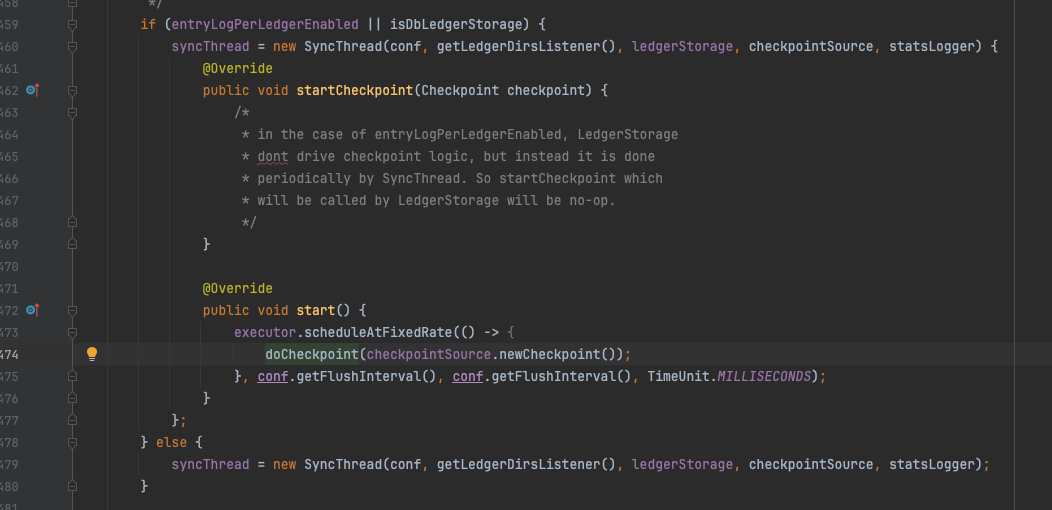Click the startCheckpoint method name

[355, 90]
